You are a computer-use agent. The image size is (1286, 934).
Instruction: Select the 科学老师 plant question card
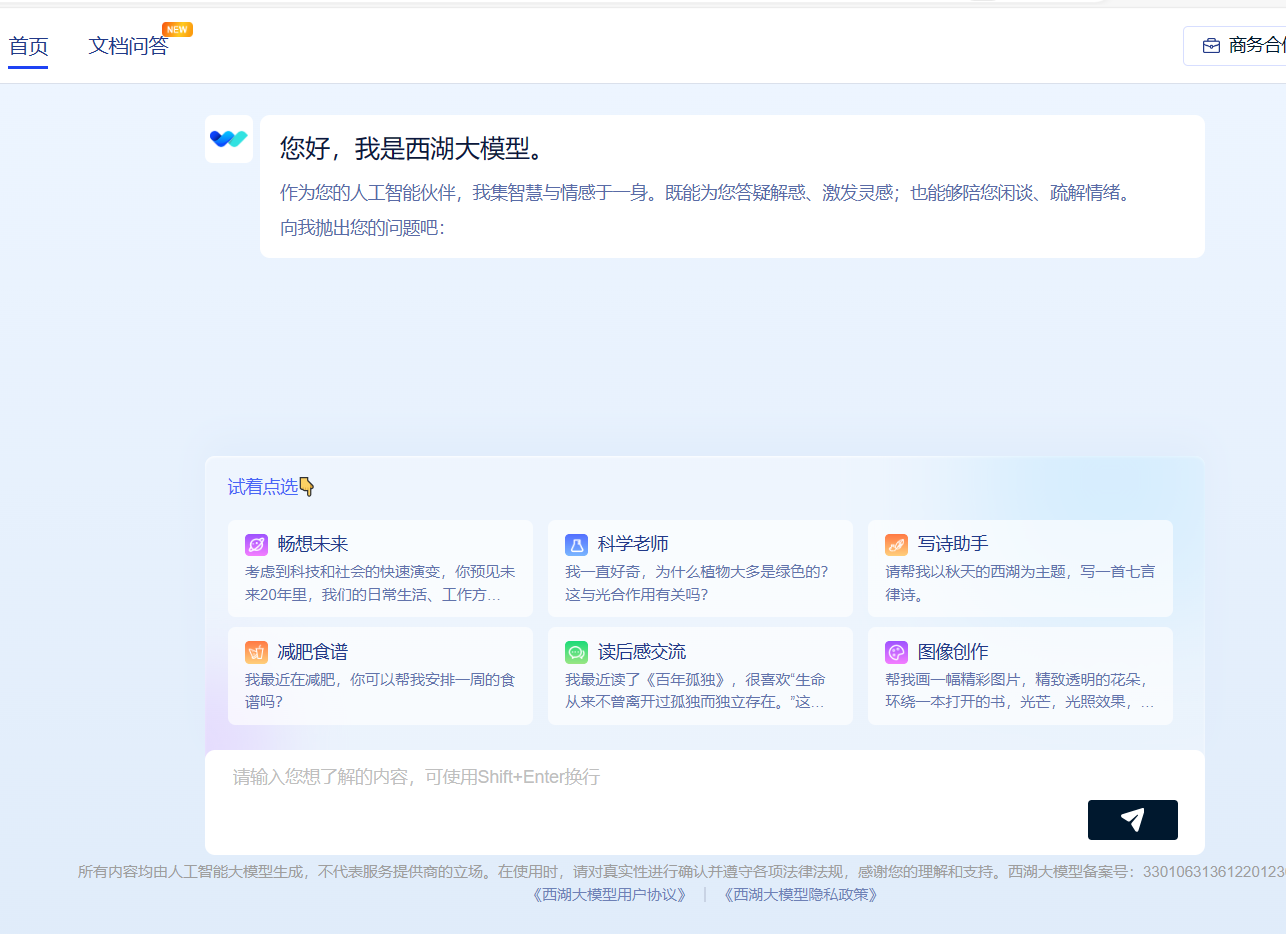[700, 568]
